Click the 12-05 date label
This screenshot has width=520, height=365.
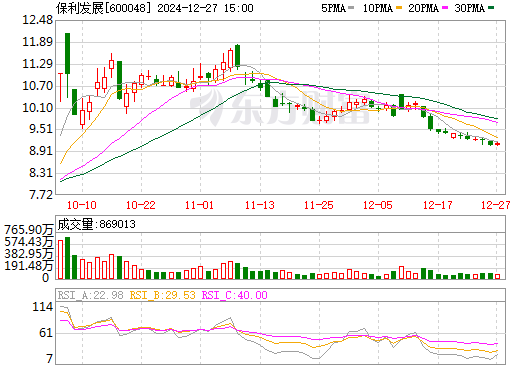click(x=378, y=205)
